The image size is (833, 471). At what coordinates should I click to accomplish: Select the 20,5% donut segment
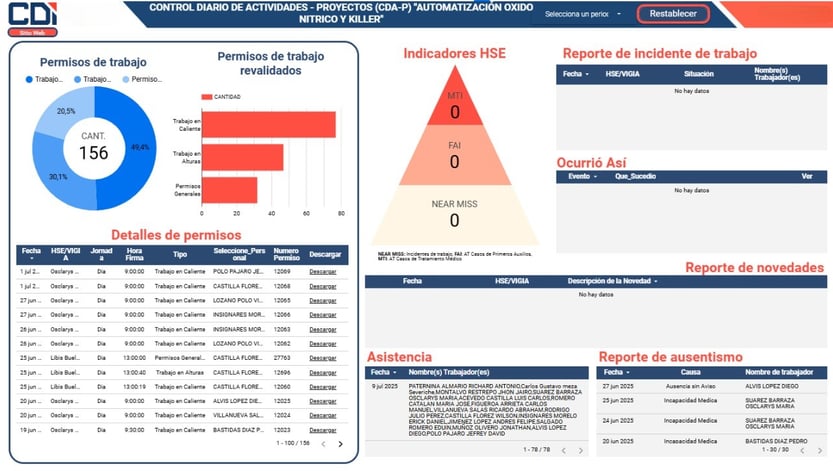click(66, 111)
